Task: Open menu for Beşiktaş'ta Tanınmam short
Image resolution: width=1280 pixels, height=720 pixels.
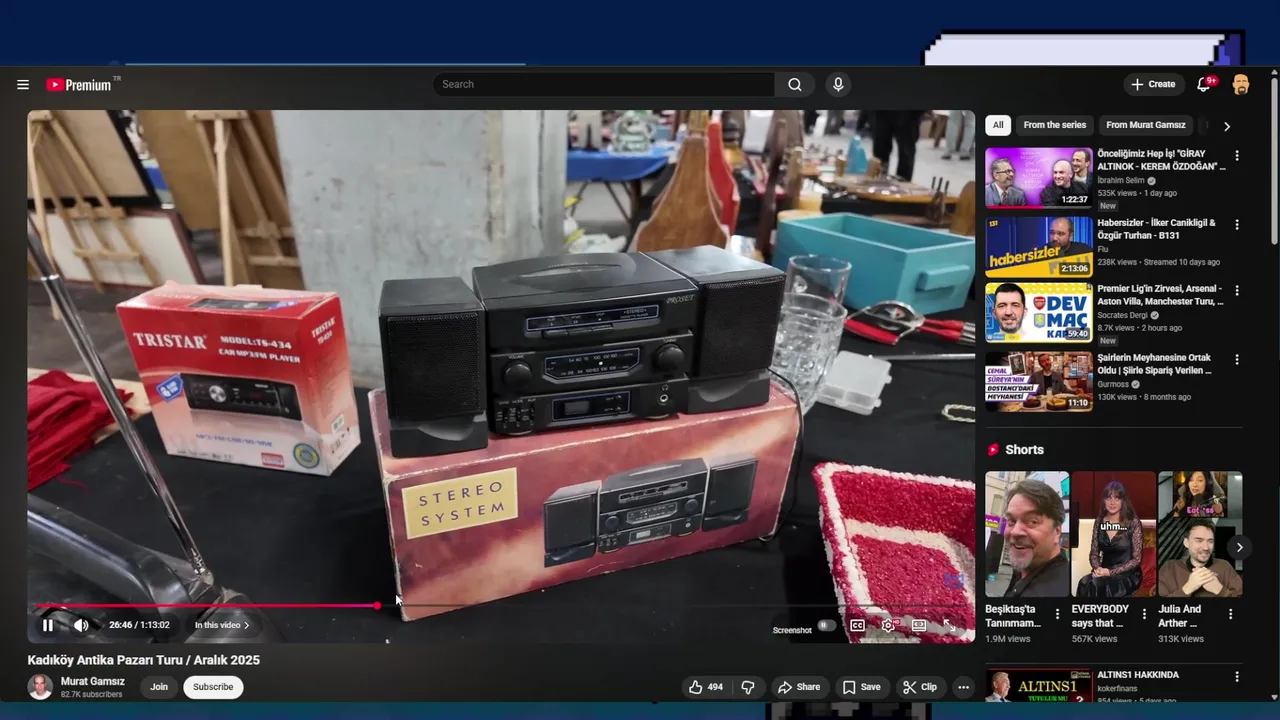Action: [x=1057, y=614]
